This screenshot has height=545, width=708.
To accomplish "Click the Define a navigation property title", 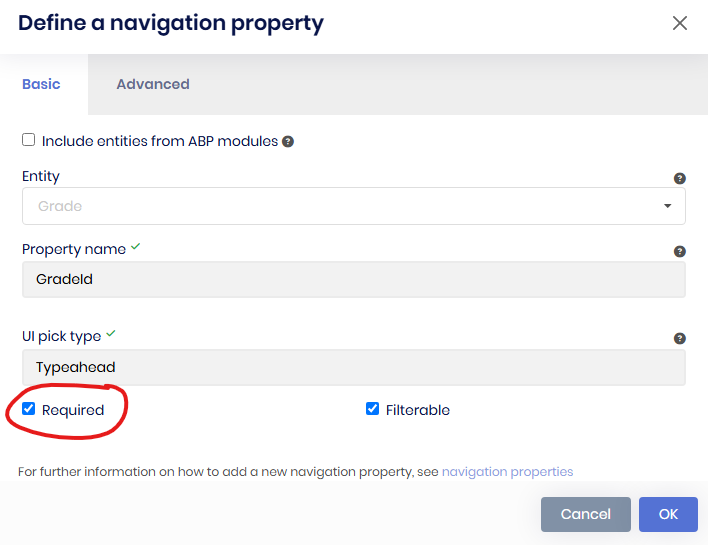I will click(x=171, y=23).
